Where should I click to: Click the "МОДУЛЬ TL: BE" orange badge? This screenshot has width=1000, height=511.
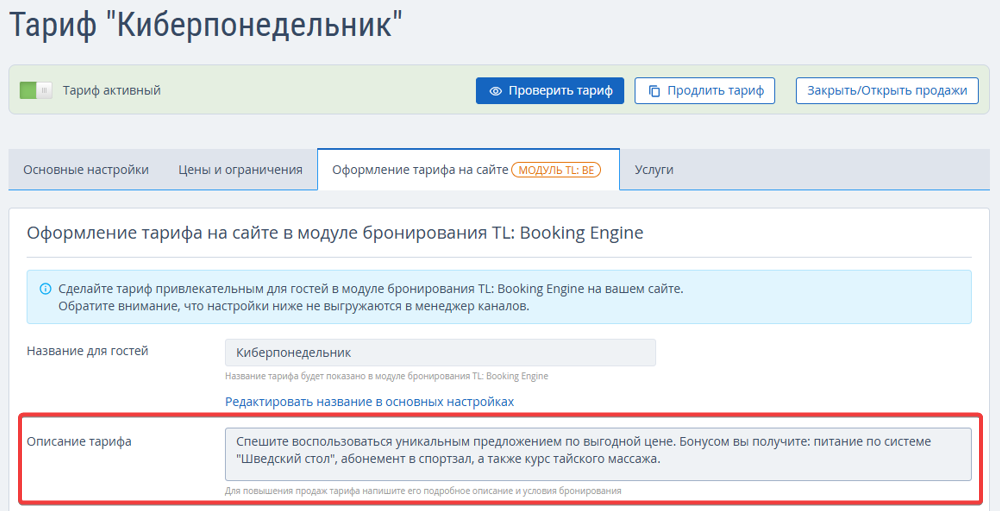[557, 170]
